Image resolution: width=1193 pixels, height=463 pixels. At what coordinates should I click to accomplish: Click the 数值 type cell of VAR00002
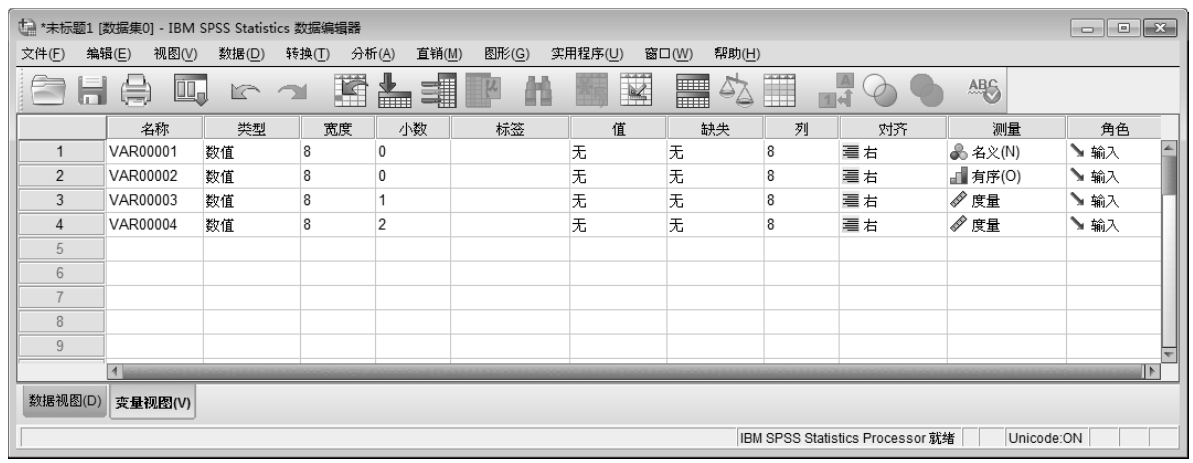pyautogui.click(x=252, y=176)
